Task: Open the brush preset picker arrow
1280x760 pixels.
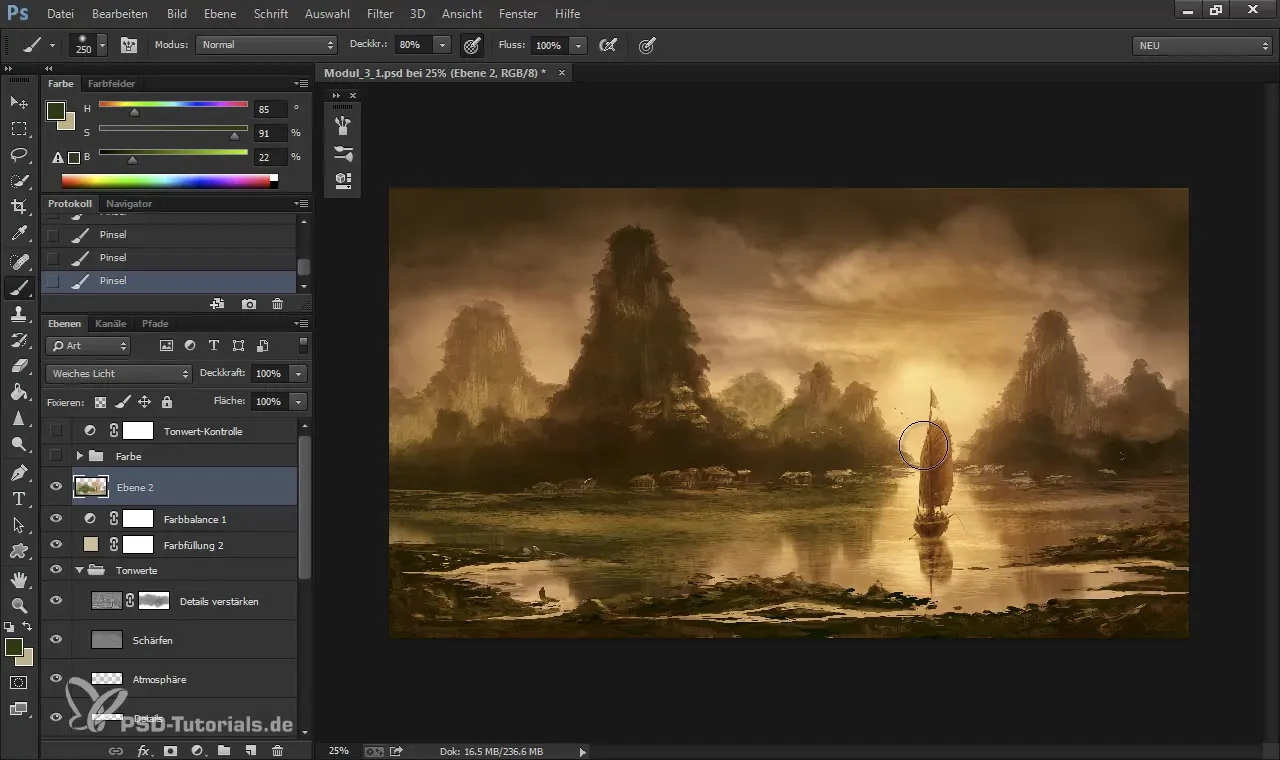Action: click(x=102, y=45)
